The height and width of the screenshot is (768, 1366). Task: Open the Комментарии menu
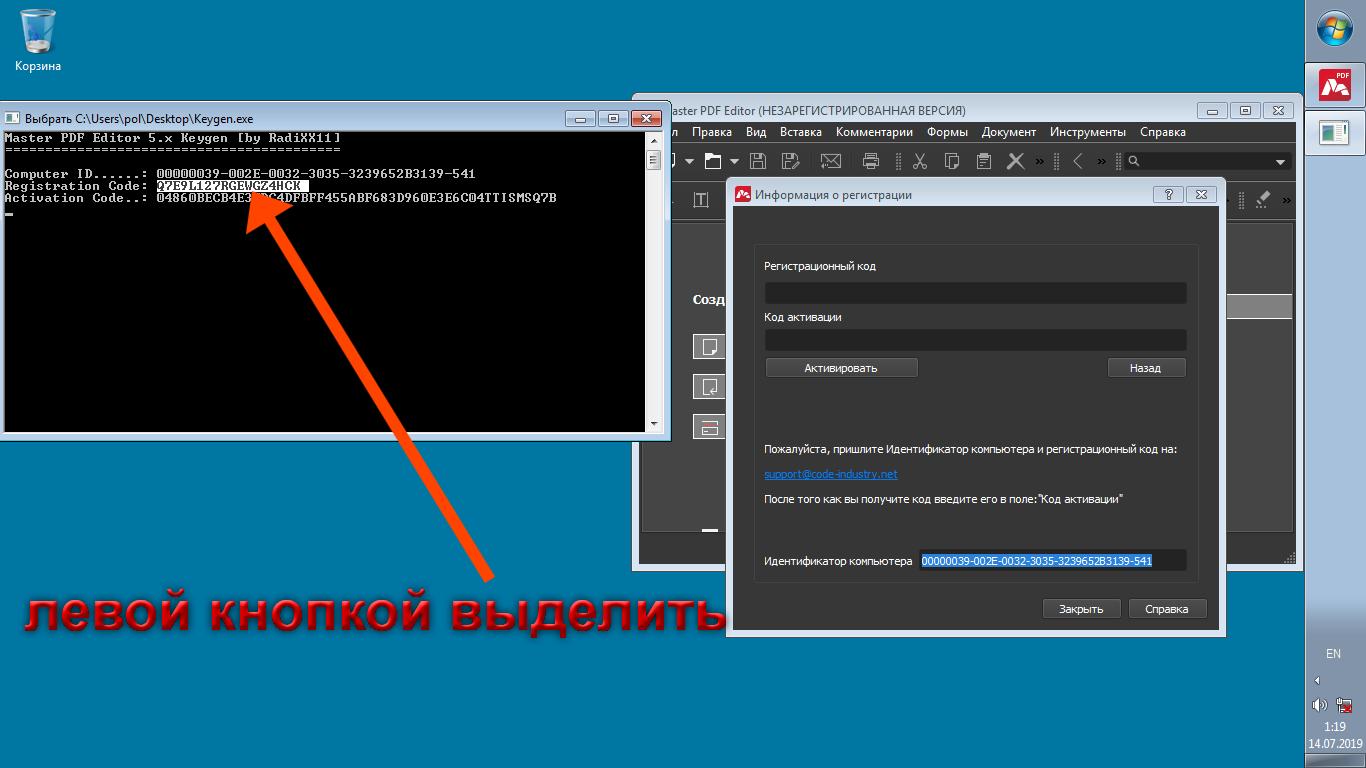pyautogui.click(x=874, y=132)
